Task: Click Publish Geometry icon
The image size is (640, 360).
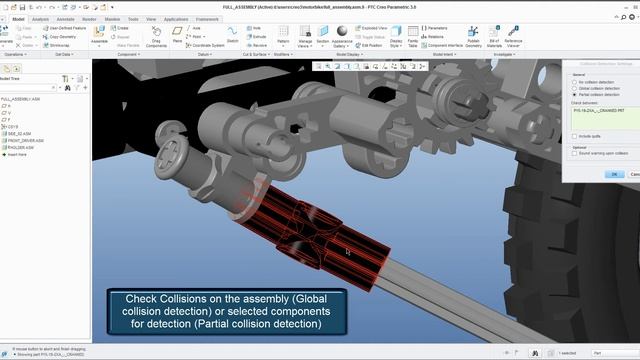Action: (473, 32)
